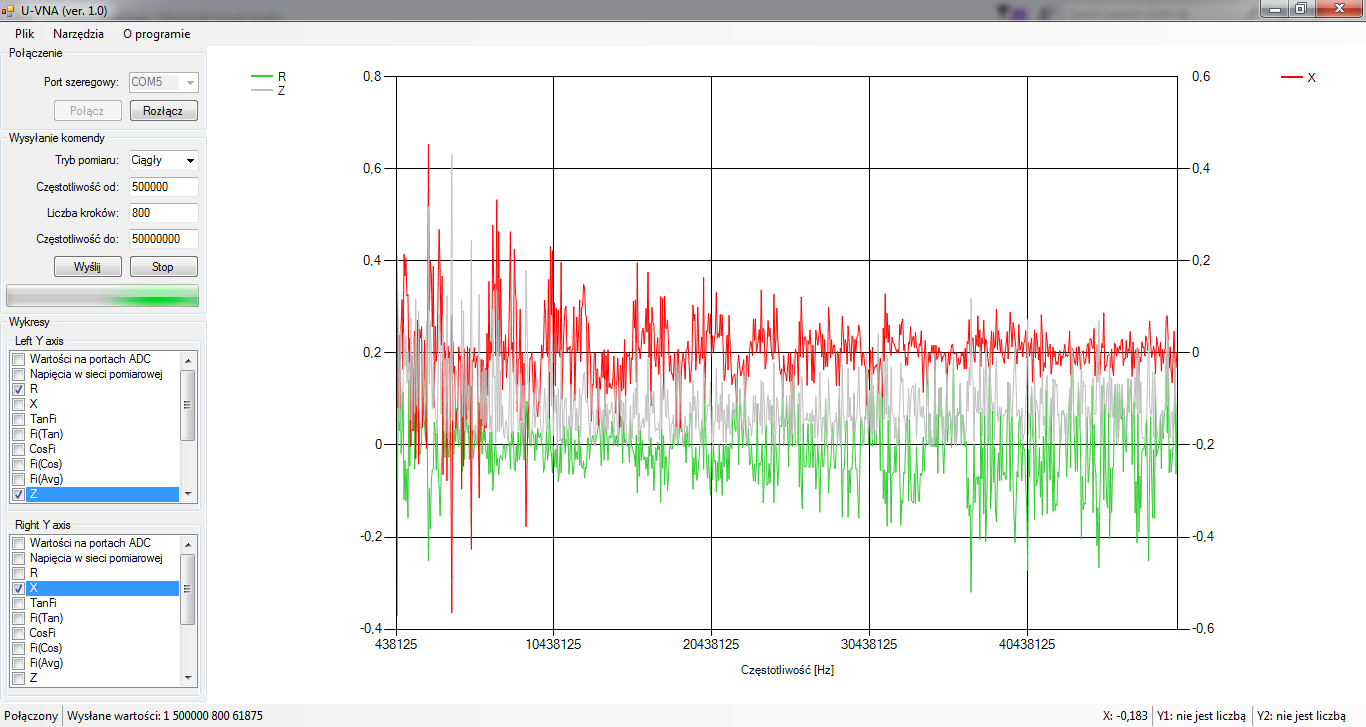Uncheck X in Right Y axis list
This screenshot has height=727, width=1366.
point(18,588)
